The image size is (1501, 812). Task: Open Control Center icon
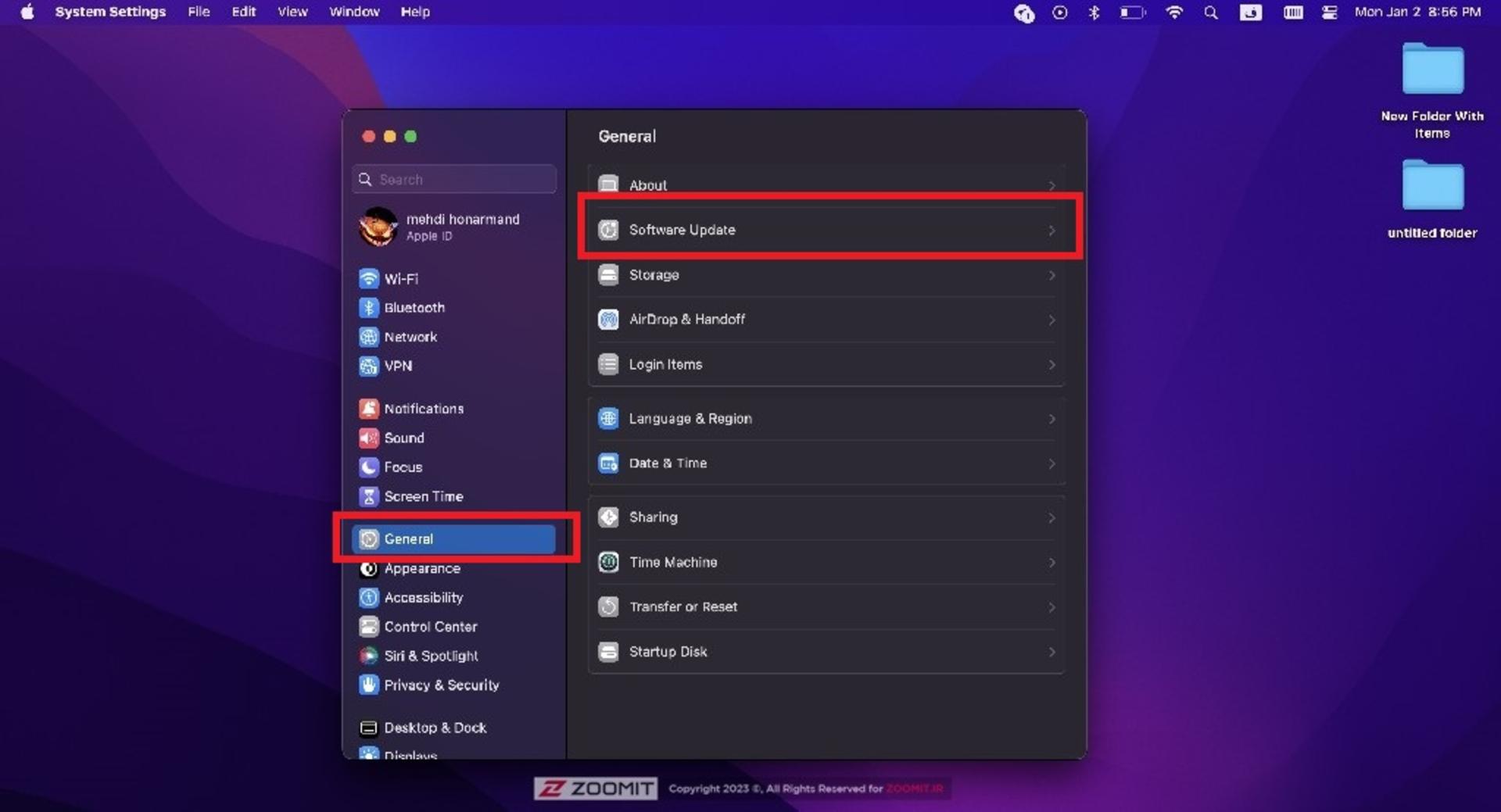(x=368, y=626)
